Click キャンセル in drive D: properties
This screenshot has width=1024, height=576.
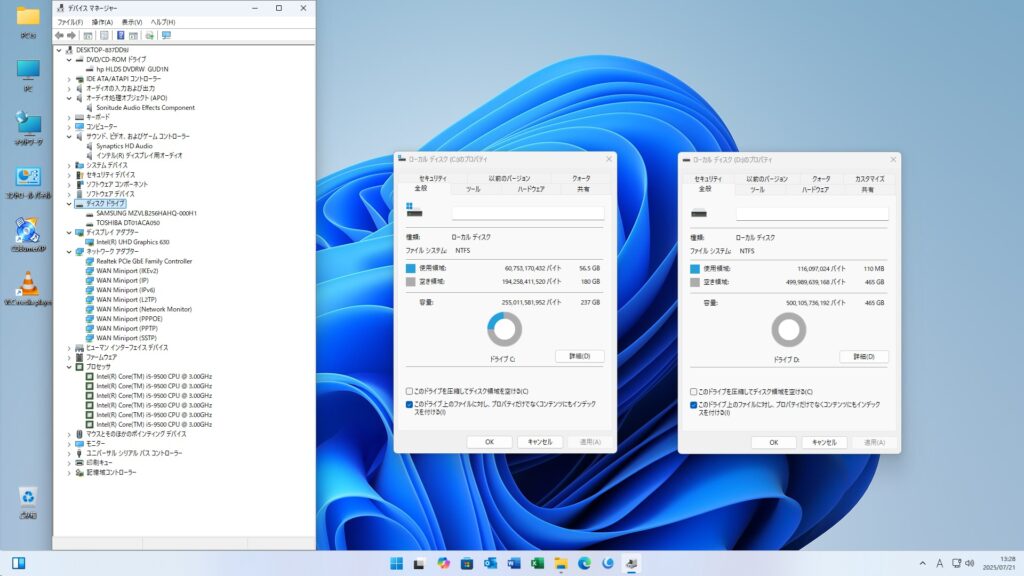click(x=824, y=442)
